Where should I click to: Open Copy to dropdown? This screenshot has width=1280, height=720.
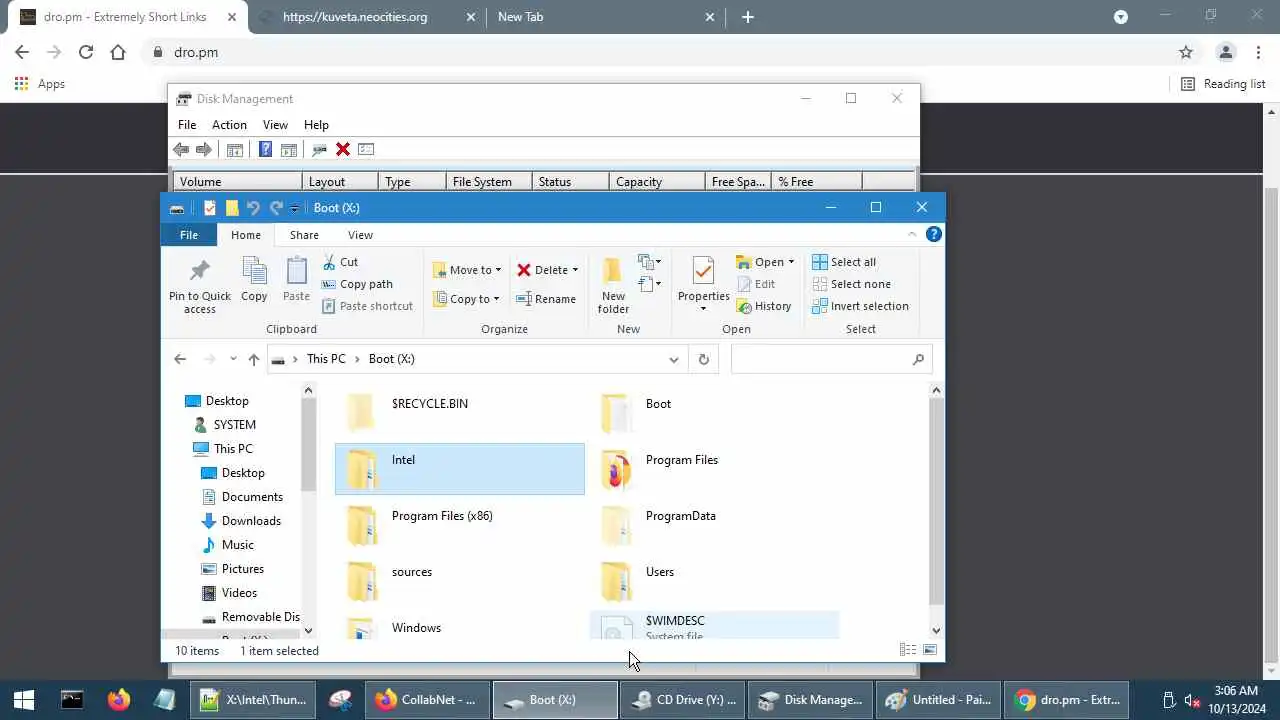[x=467, y=299]
